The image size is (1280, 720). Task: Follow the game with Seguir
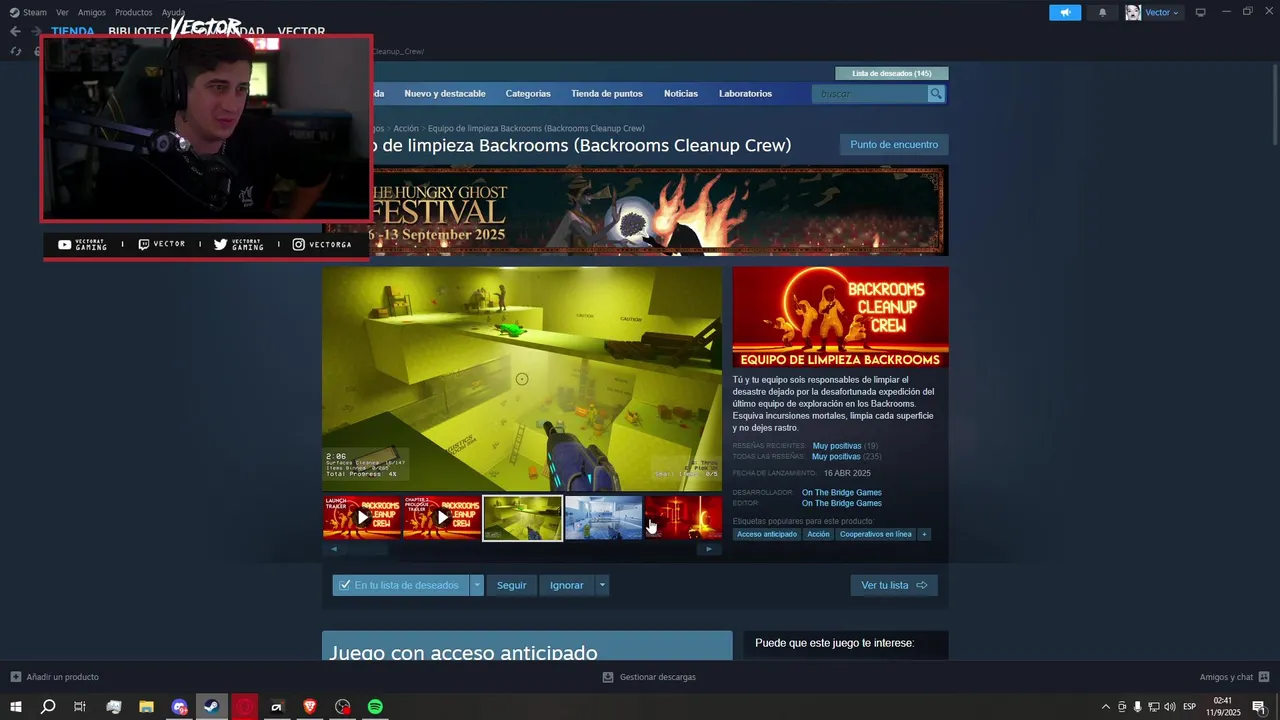coord(511,585)
